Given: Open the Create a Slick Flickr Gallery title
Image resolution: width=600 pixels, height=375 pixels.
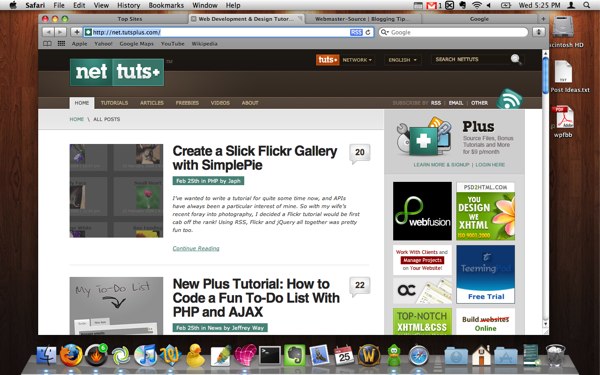Looking at the screenshot, I should [255, 158].
